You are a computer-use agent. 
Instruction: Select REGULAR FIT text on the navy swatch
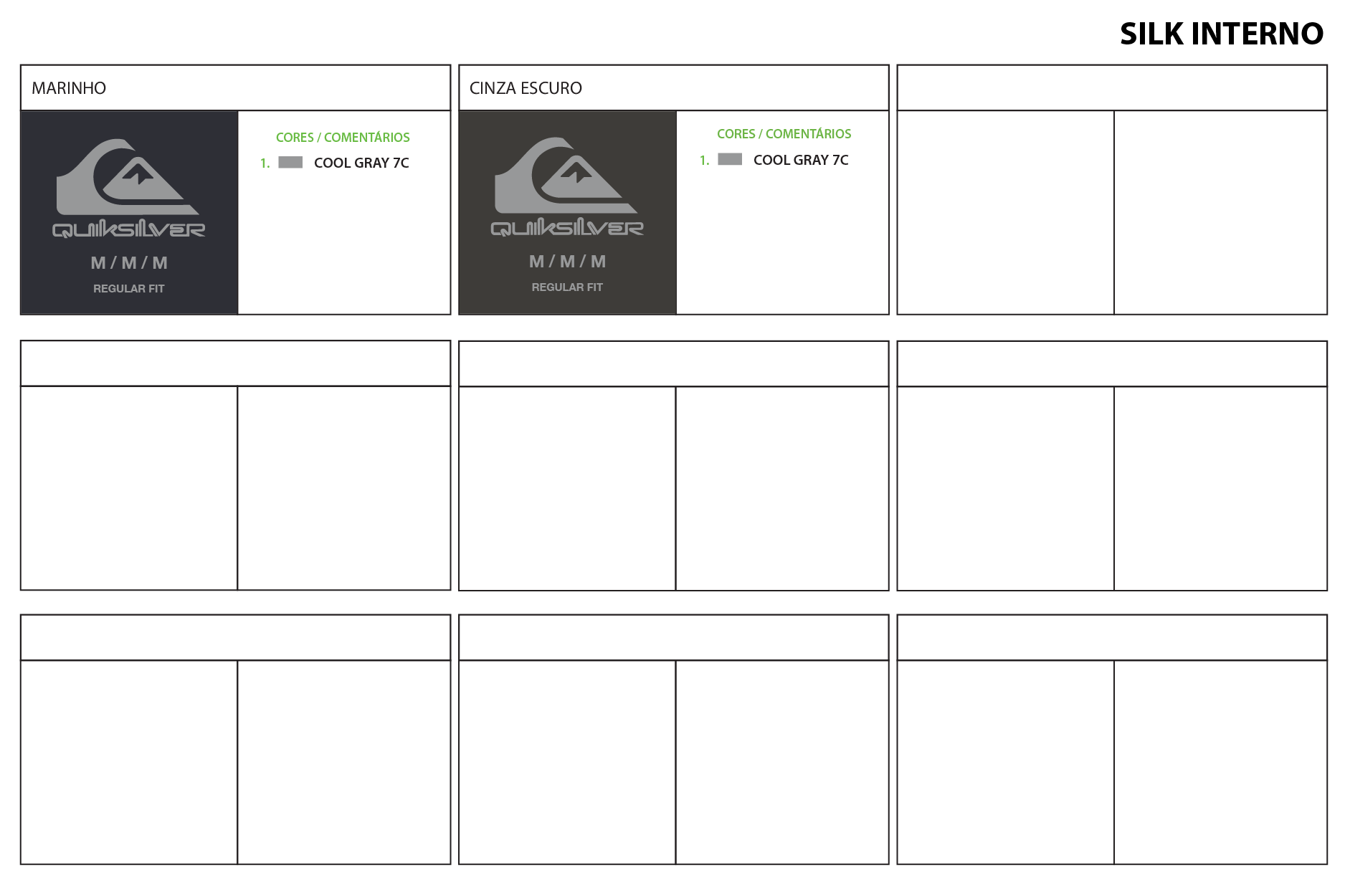[129, 288]
